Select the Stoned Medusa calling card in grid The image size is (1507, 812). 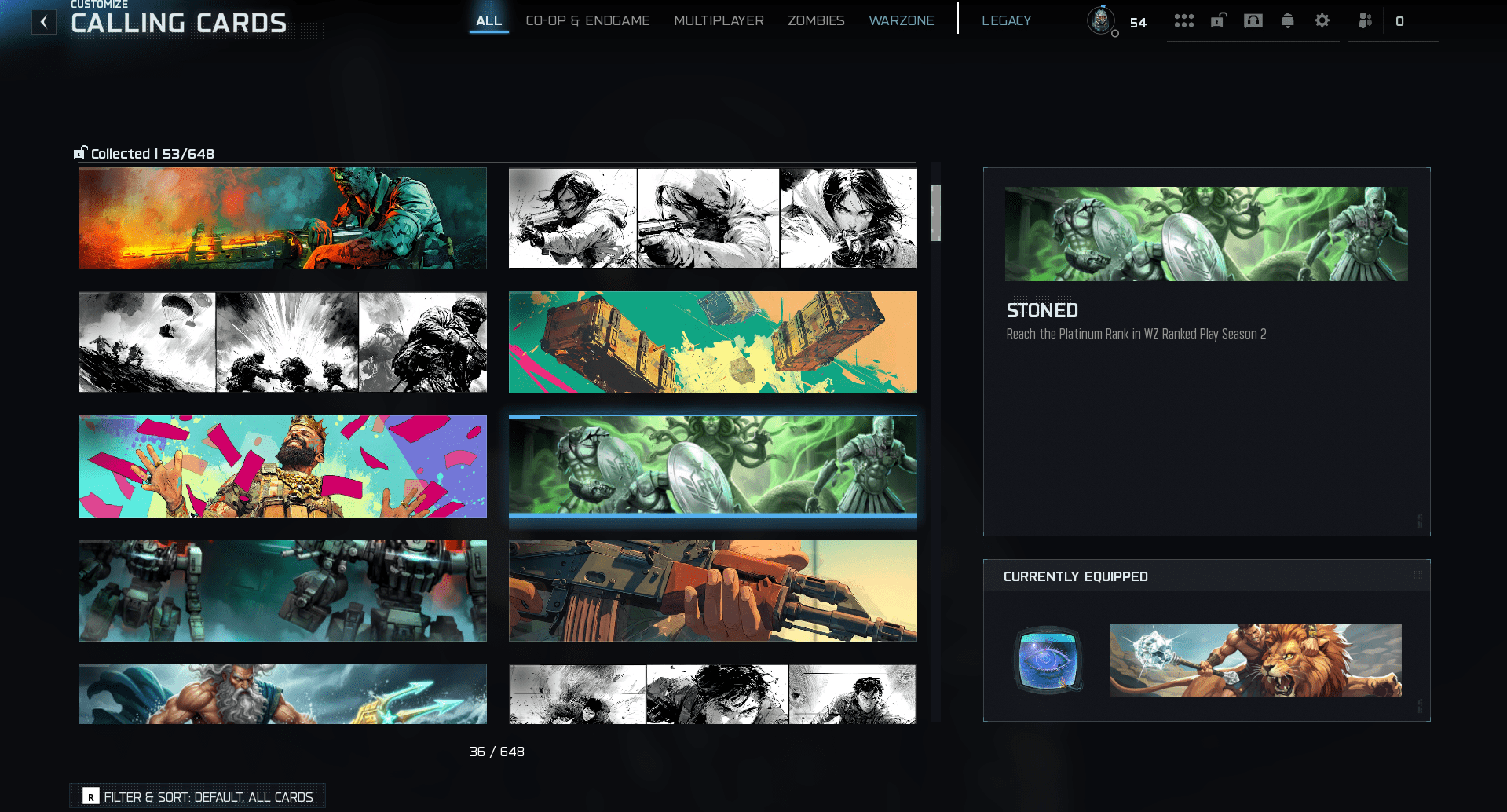click(x=712, y=466)
